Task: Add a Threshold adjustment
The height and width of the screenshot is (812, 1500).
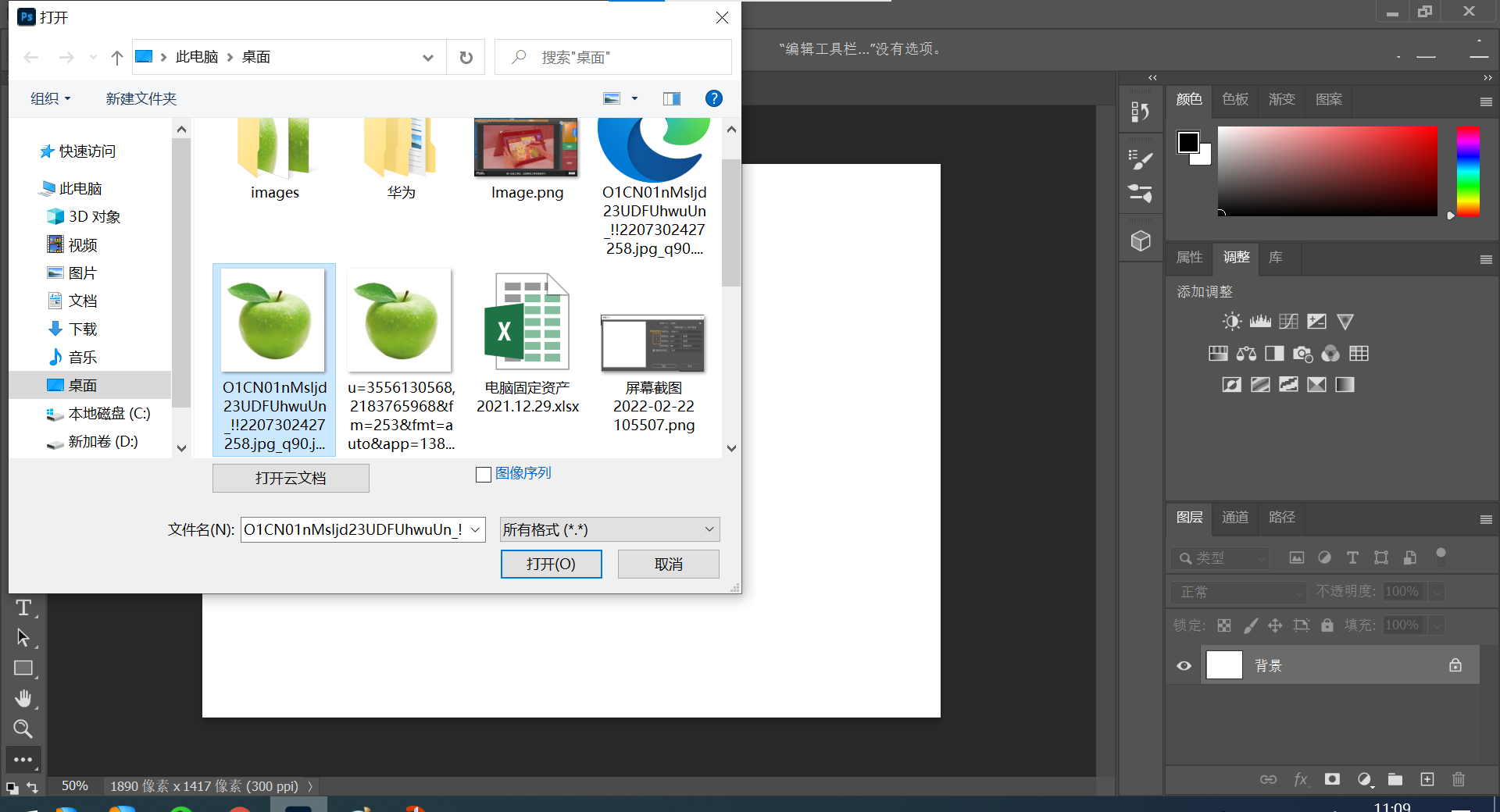Action: click(x=1288, y=385)
